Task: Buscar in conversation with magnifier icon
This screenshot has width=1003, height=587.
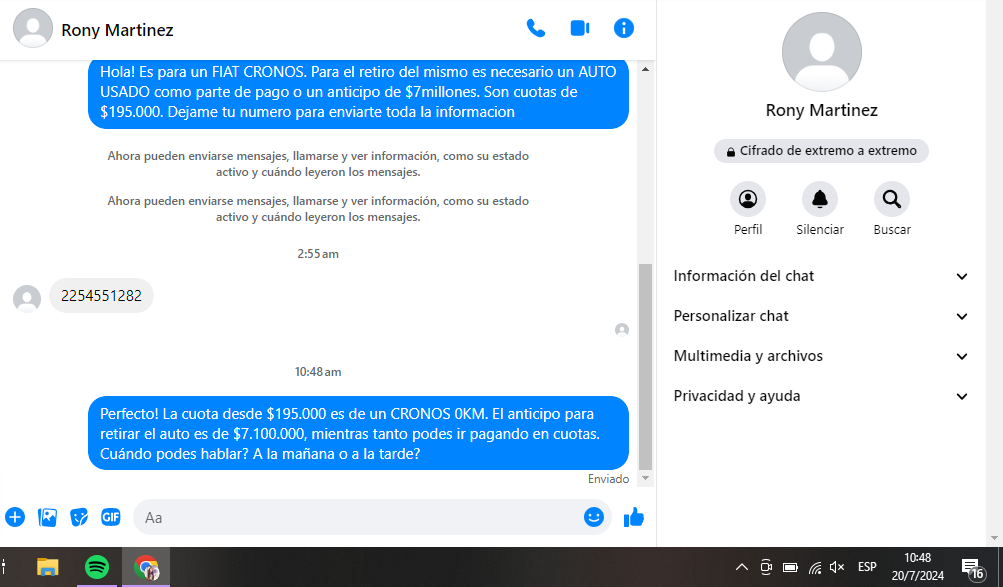Action: [x=892, y=200]
